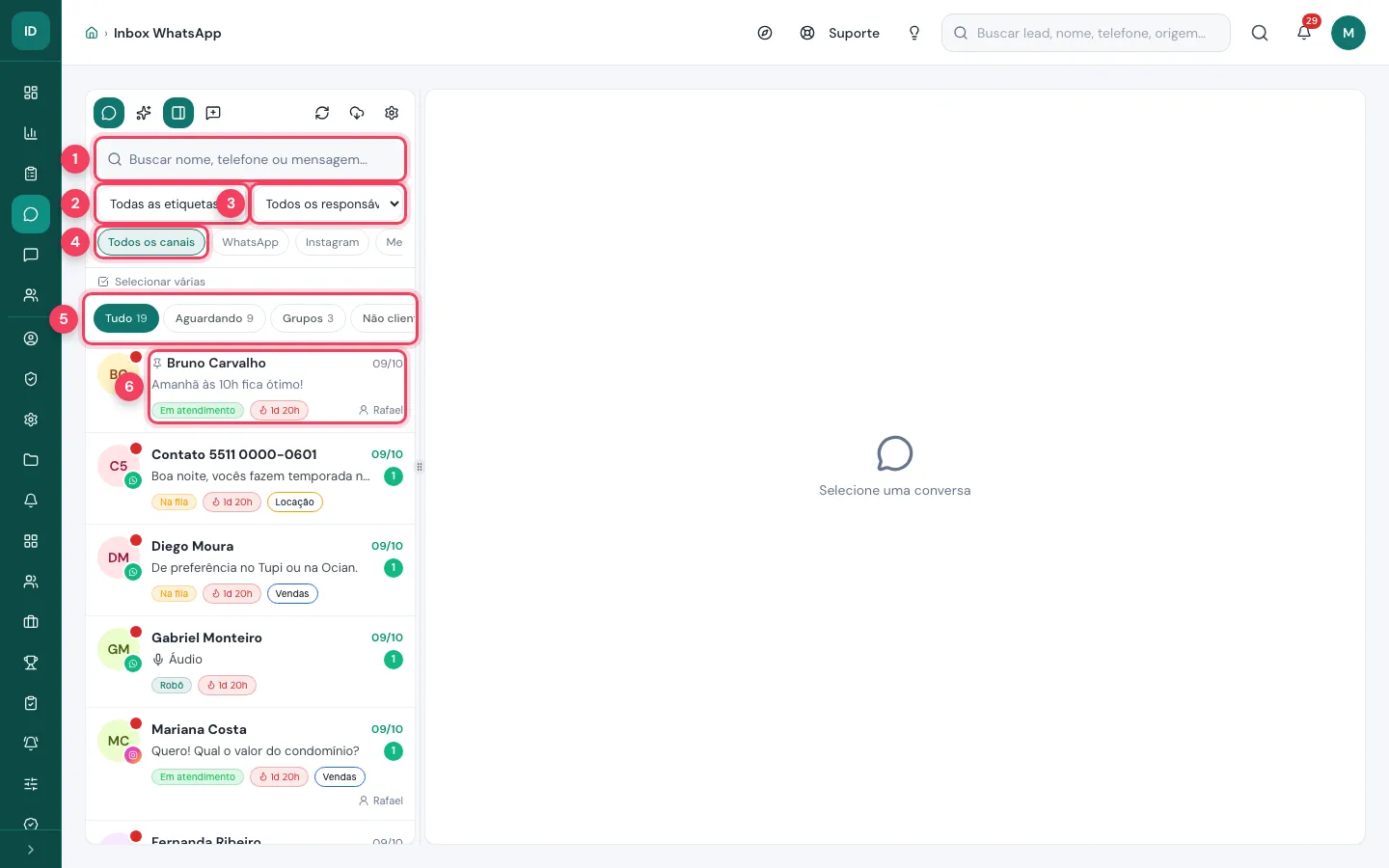Toggle the Todos os canais channel chip
Screen dimensions: 1389x868
click(151, 242)
